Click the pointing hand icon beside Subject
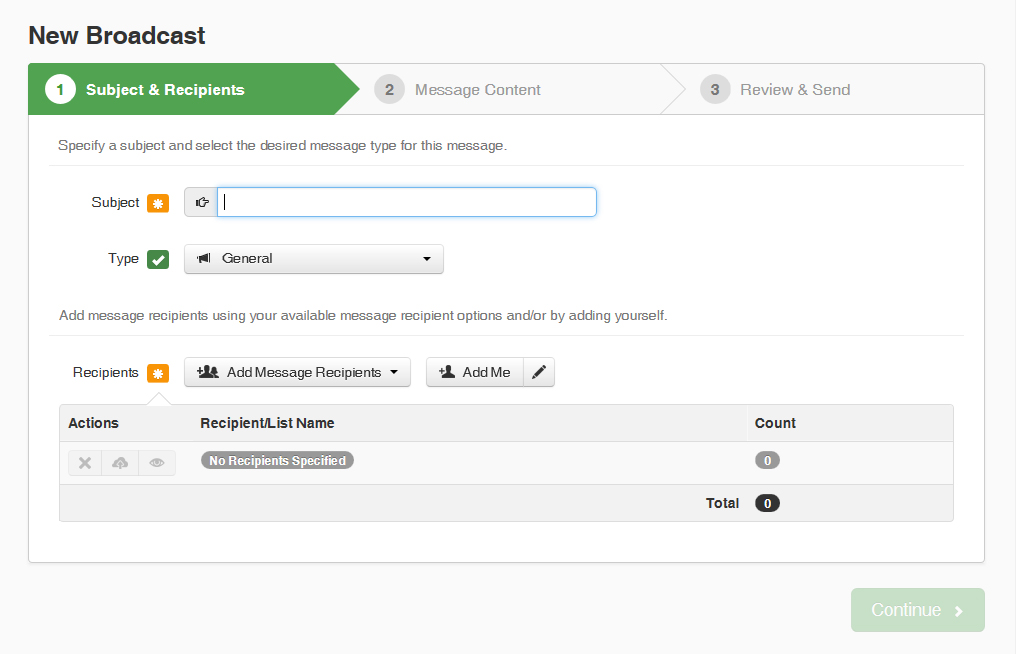The height and width of the screenshot is (654, 1016). pos(202,202)
